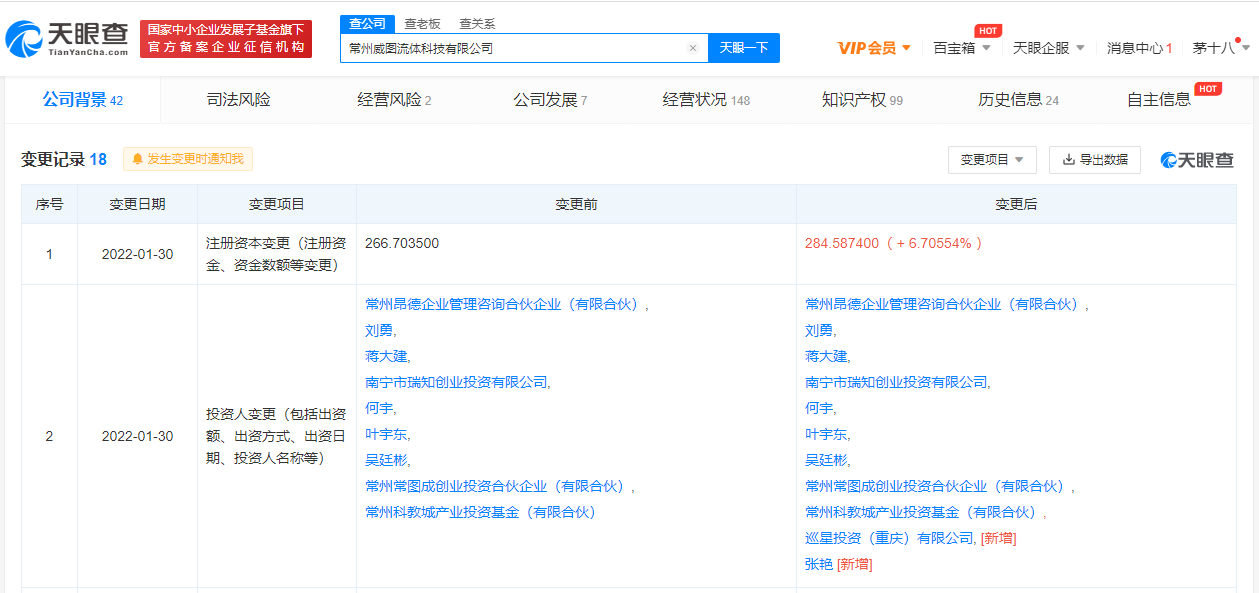This screenshot has width=1259, height=593.
Task: Click row 1 date 2022-01-30
Action: coord(137,254)
